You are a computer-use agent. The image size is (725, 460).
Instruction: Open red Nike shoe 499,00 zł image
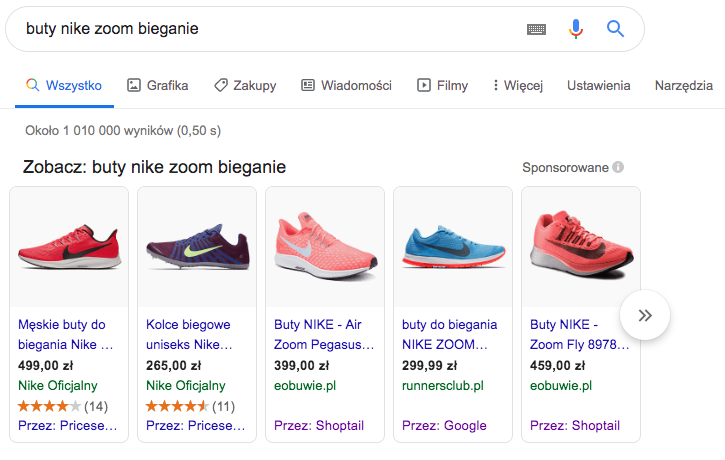point(69,247)
